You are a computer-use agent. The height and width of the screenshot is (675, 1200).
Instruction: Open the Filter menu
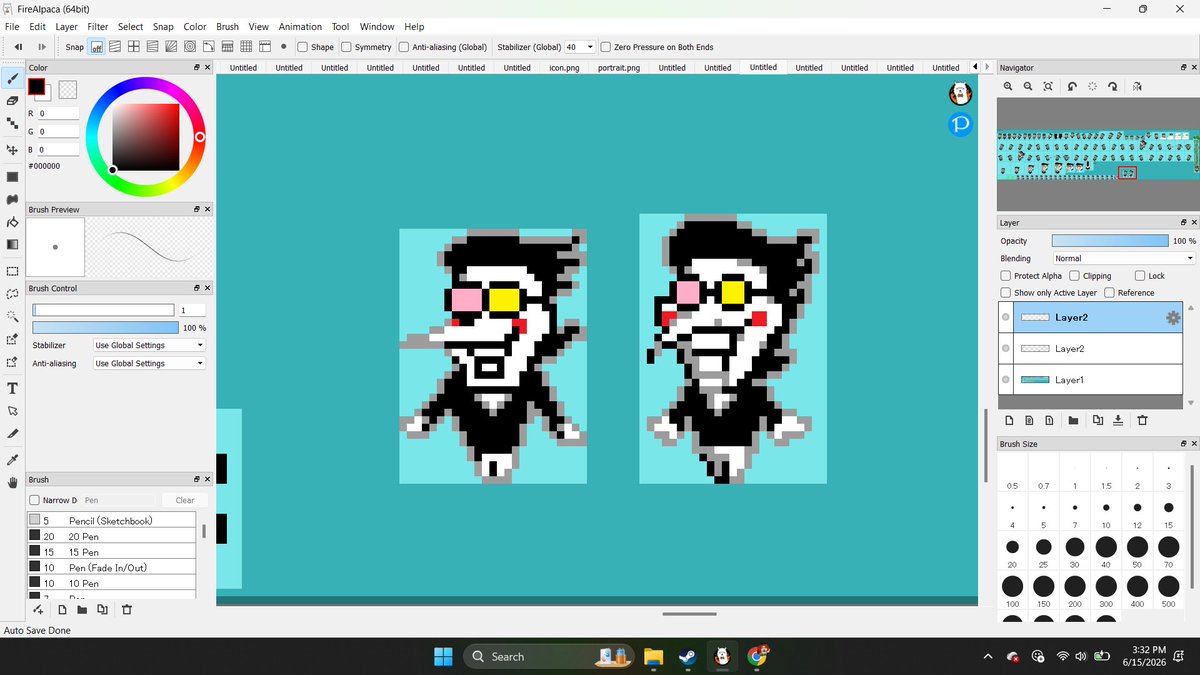pos(97,27)
